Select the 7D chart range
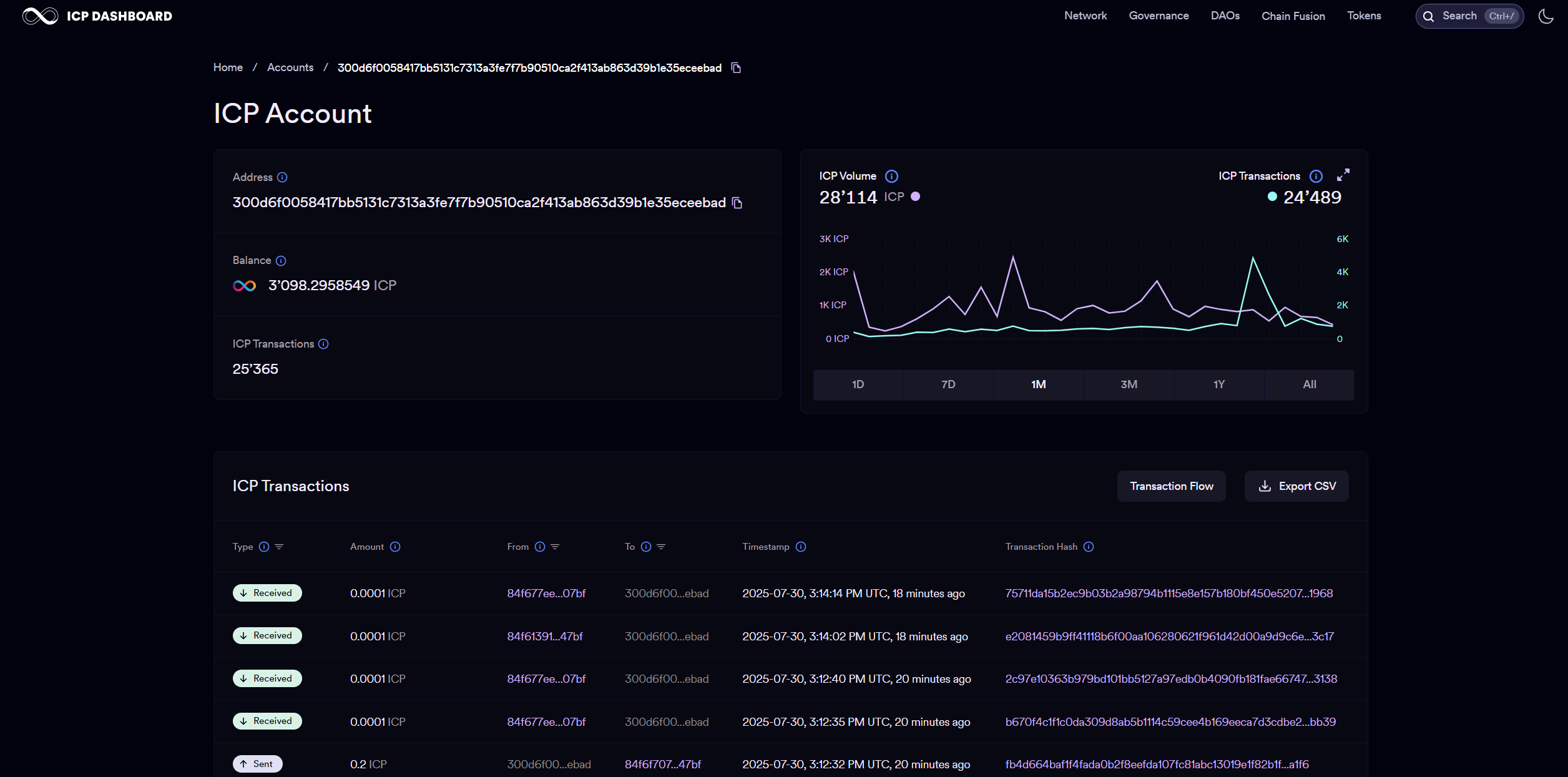The width and height of the screenshot is (1568, 777). pos(948,384)
